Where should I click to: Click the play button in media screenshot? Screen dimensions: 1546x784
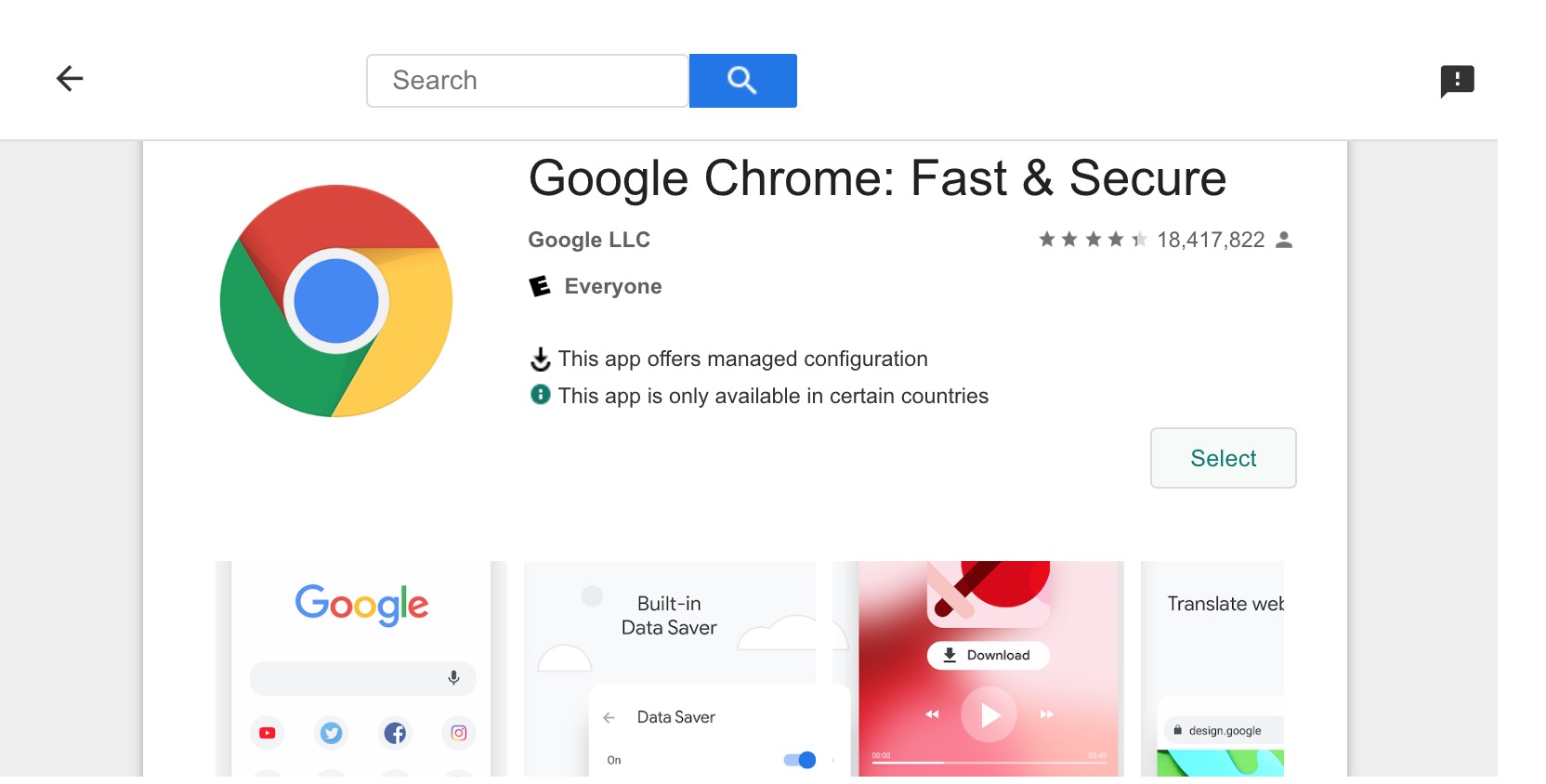coord(989,714)
